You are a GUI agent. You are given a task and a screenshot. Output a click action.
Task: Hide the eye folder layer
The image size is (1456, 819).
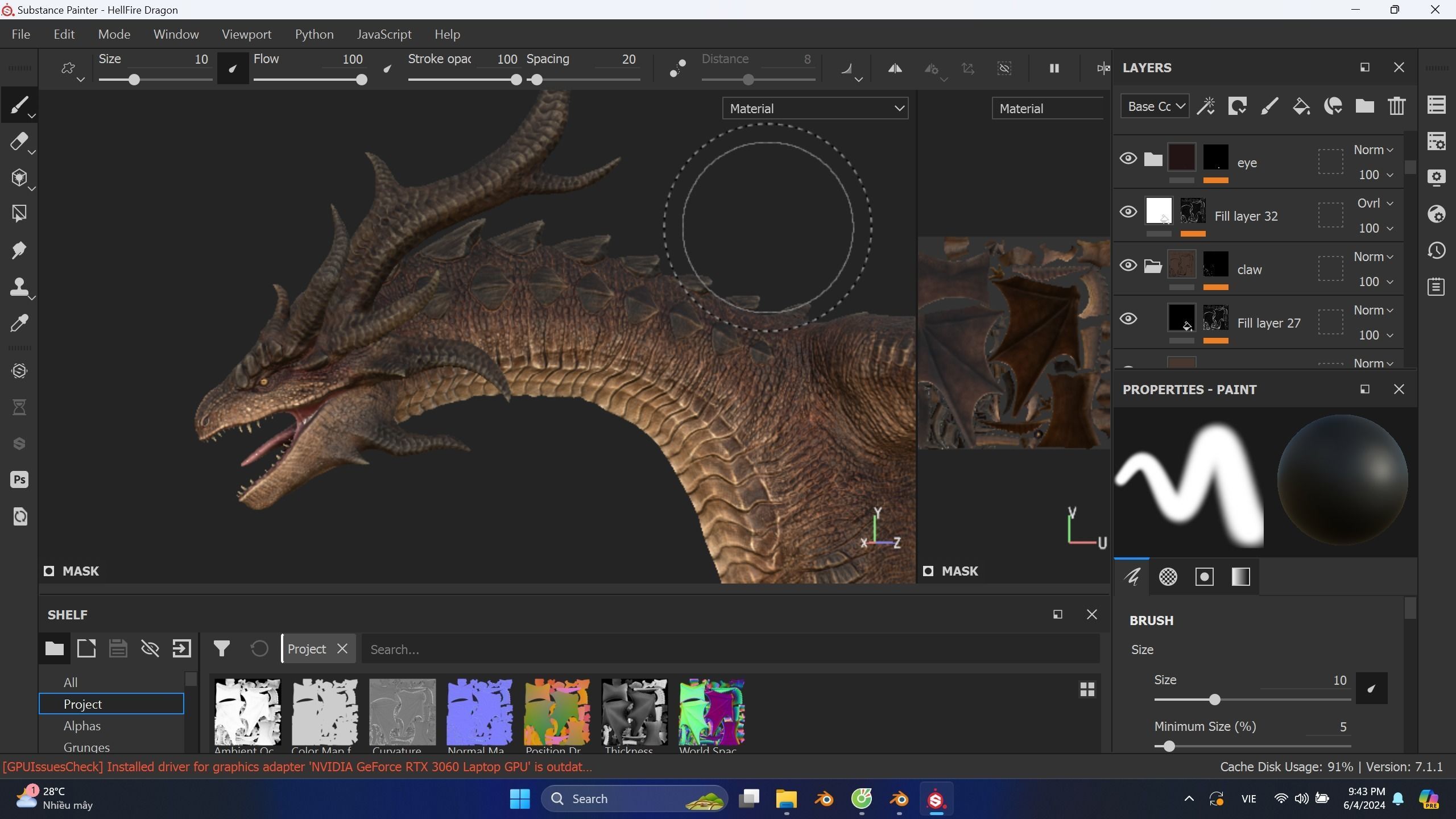click(x=1128, y=158)
